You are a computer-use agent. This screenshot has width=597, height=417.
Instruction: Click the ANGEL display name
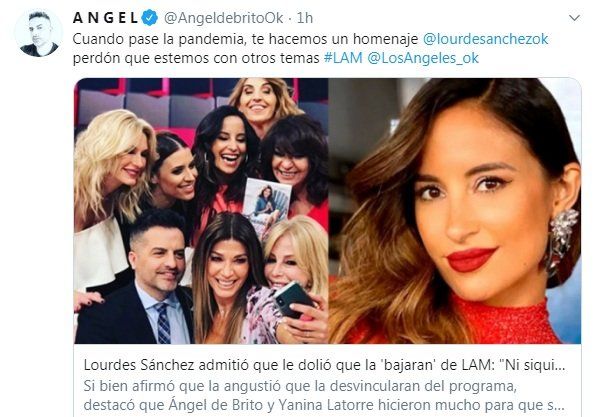(105, 18)
